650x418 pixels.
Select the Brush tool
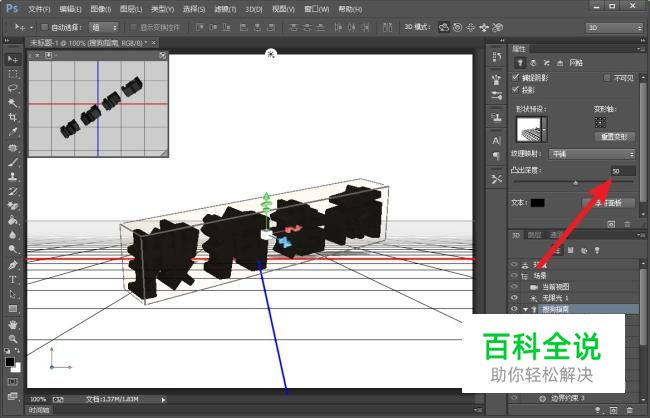13,162
